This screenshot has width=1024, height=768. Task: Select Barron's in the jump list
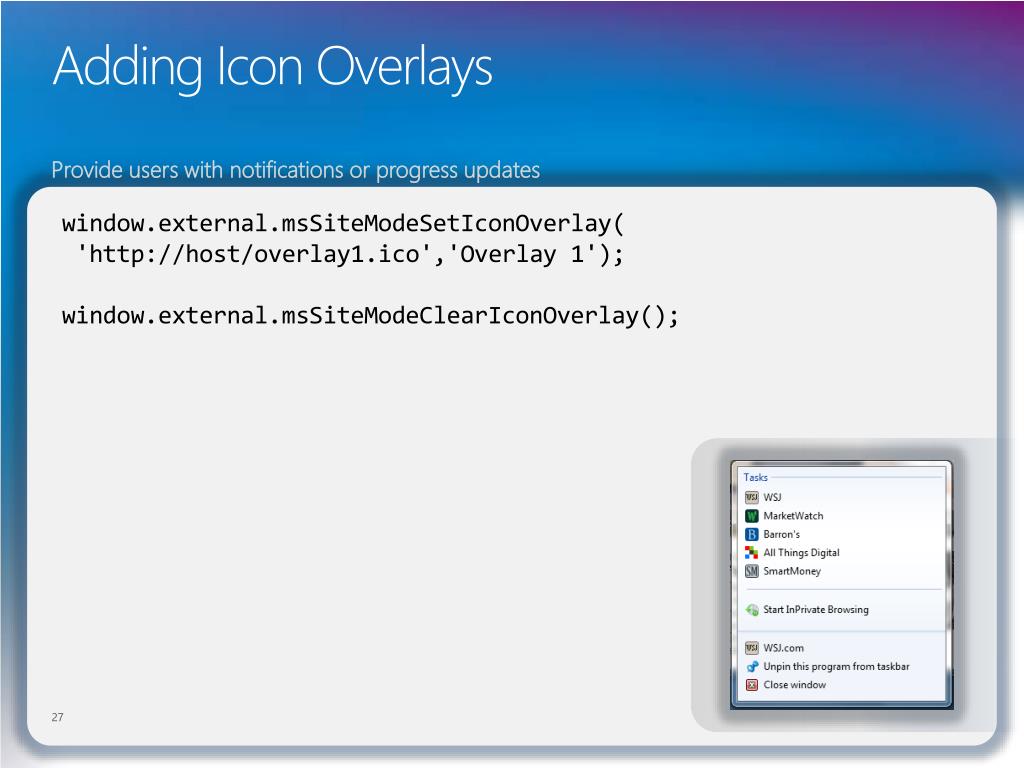pyautogui.click(x=782, y=534)
